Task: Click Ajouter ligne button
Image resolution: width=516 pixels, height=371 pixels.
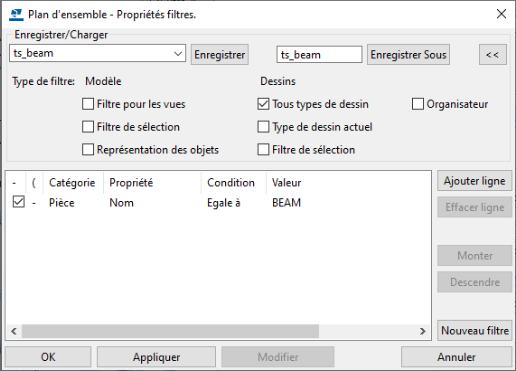Action: click(474, 181)
